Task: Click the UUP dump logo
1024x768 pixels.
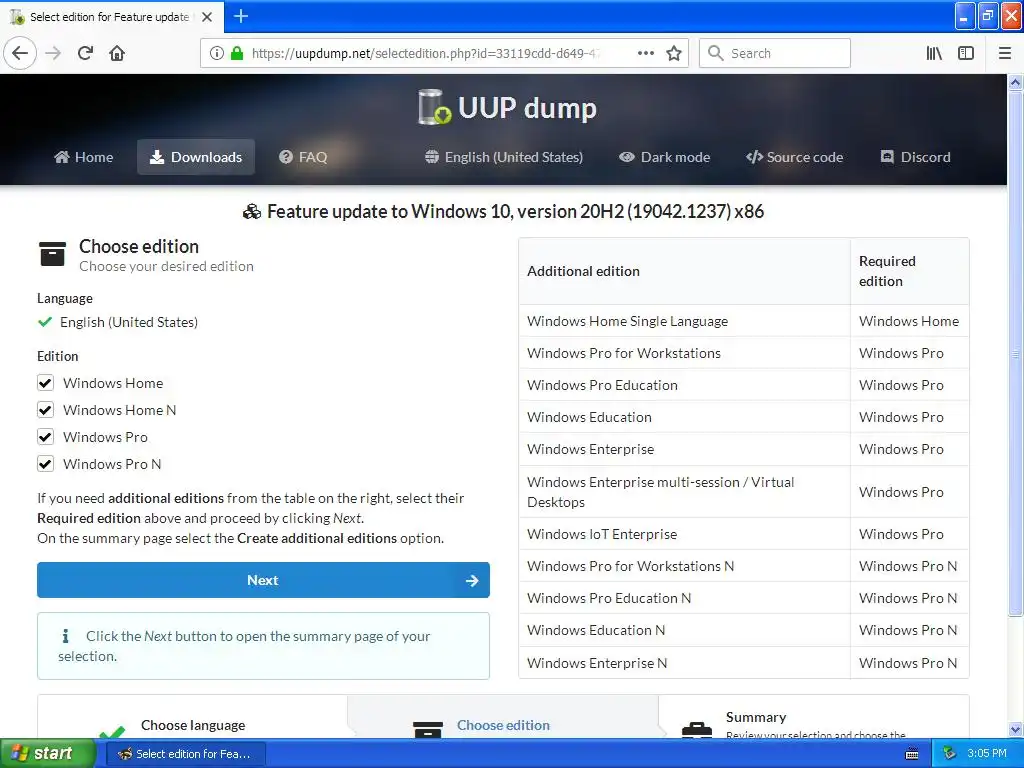Action: pos(507,107)
